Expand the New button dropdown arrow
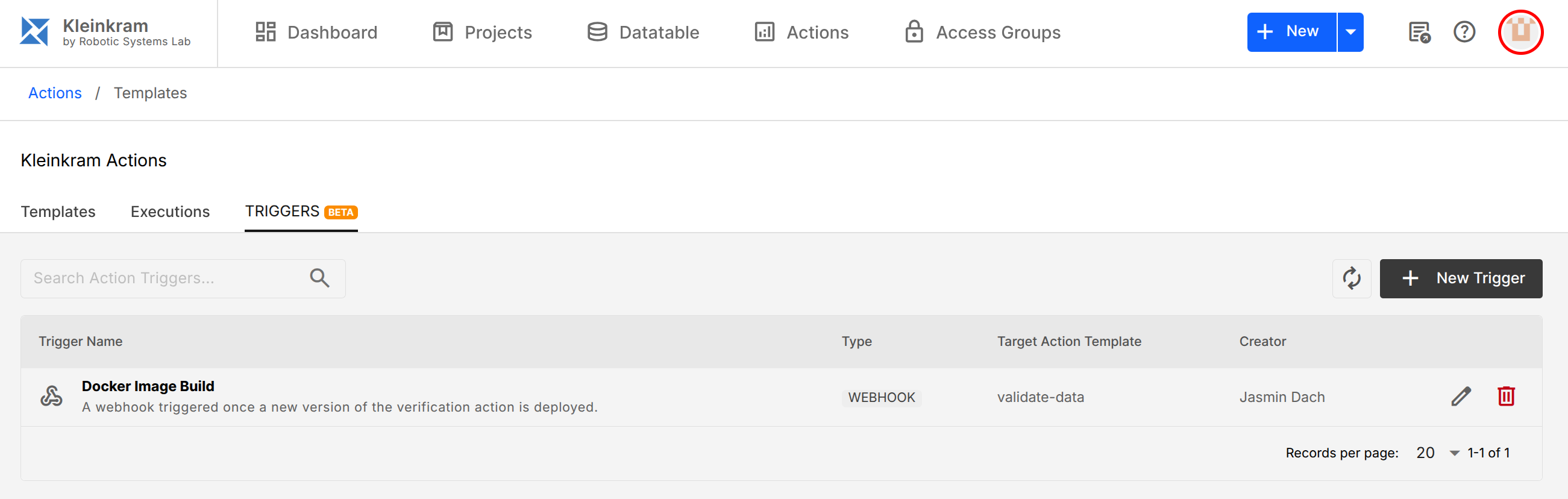 tap(1349, 32)
